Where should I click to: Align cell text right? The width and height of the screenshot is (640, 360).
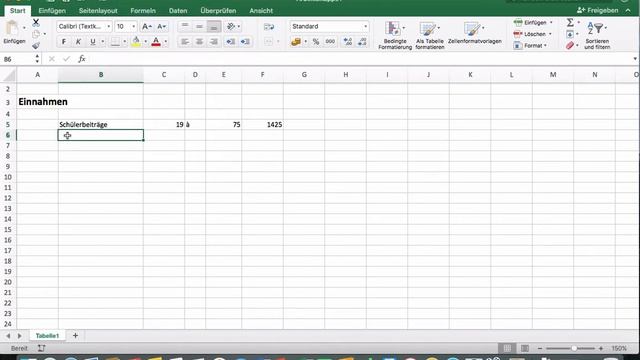pyautogui.click(x=214, y=42)
